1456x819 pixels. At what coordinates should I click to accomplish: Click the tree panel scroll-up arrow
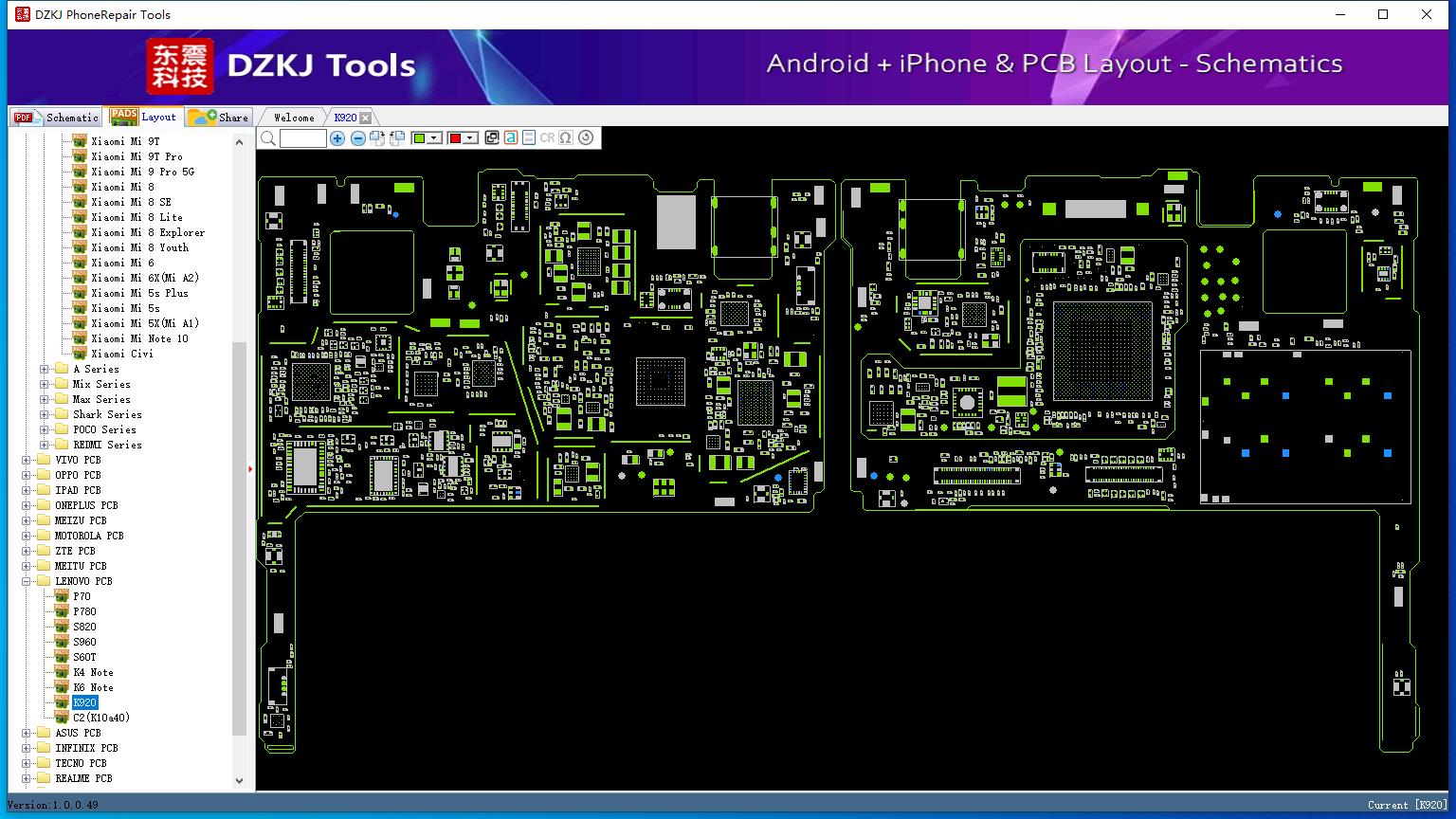click(239, 142)
